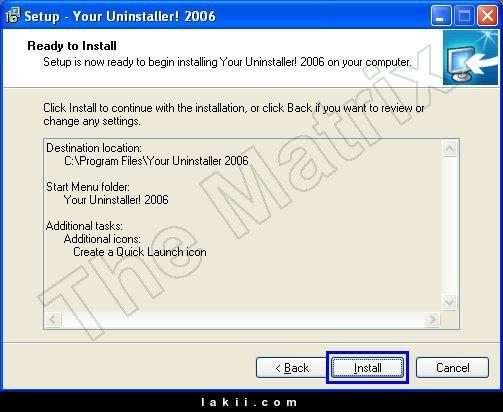Click the computer installer image in header
The height and width of the screenshot is (412, 503).
470,57
